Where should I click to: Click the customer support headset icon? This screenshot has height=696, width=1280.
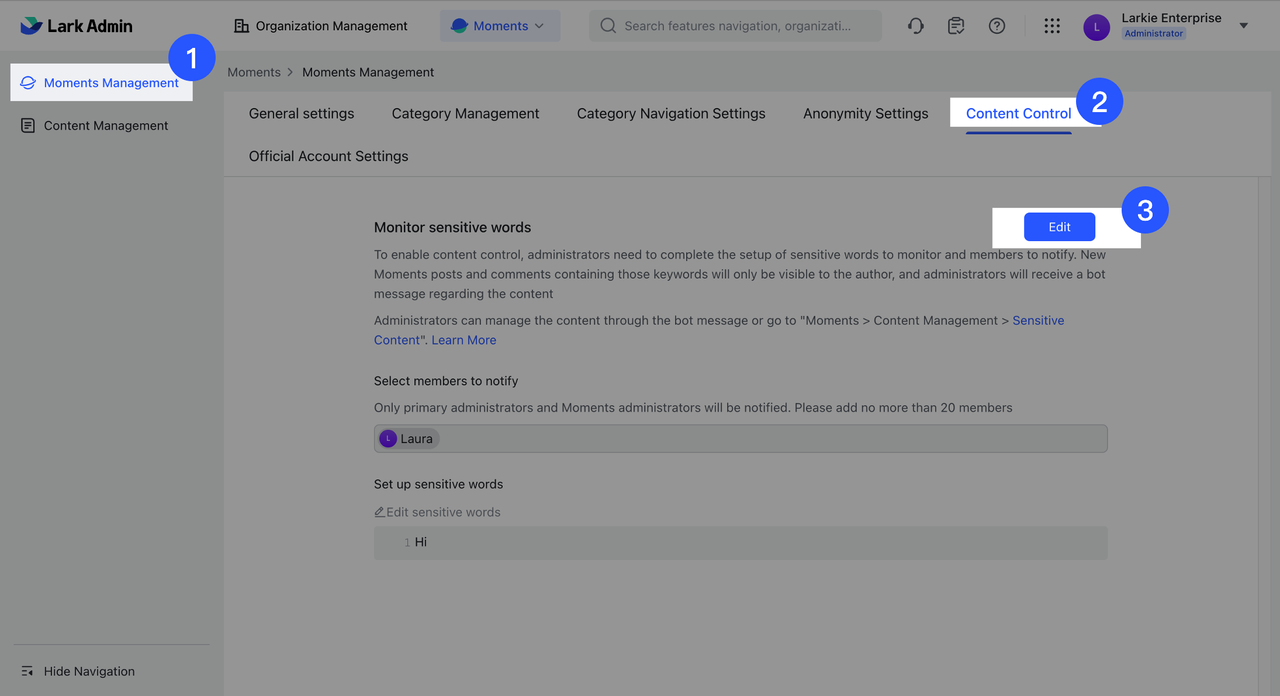click(x=915, y=25)
